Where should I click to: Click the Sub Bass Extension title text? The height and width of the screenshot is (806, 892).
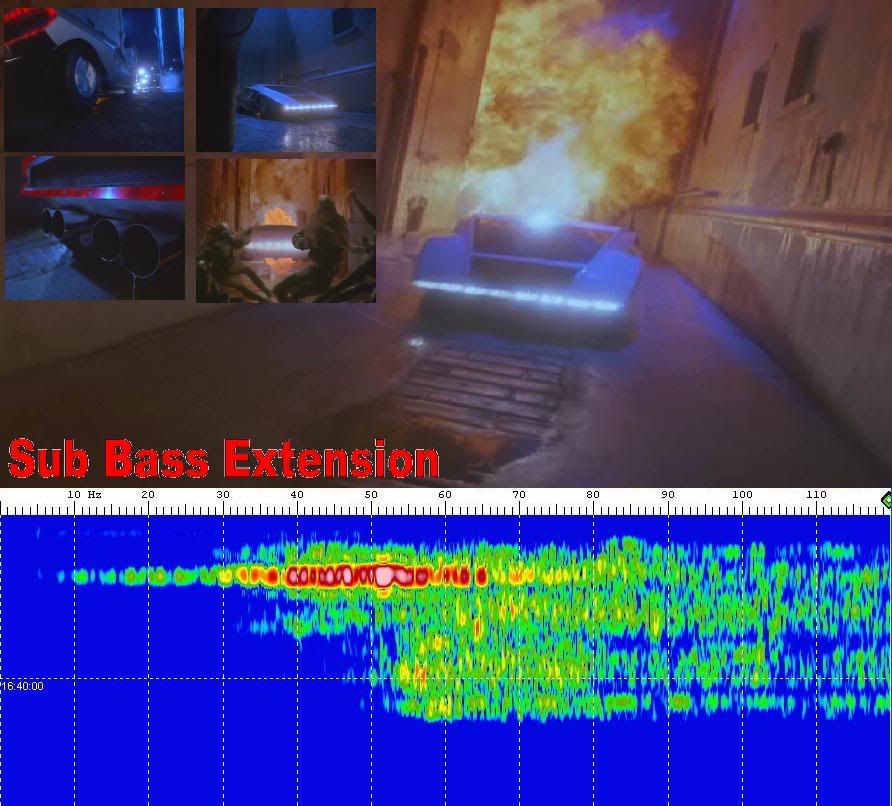tap(223, 459)
